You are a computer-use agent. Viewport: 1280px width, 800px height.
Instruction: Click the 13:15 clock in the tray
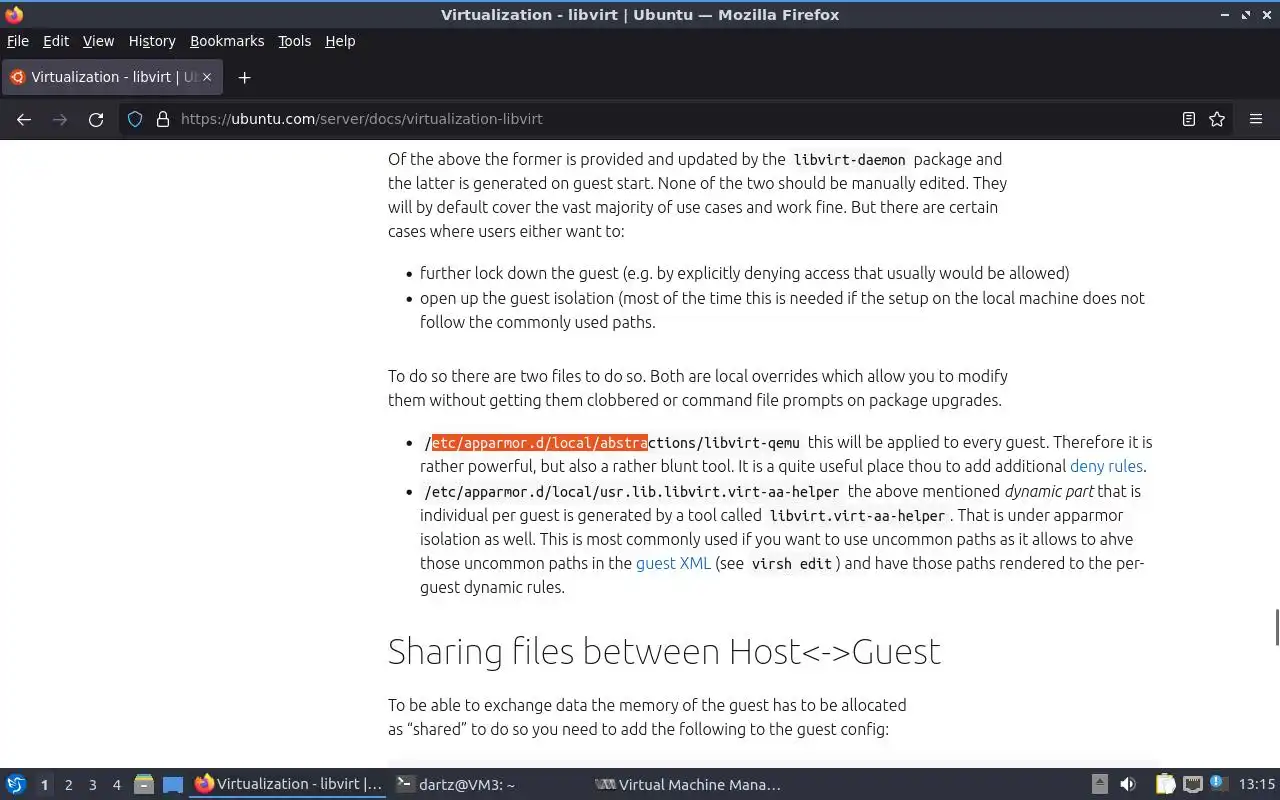point(1257,784)
